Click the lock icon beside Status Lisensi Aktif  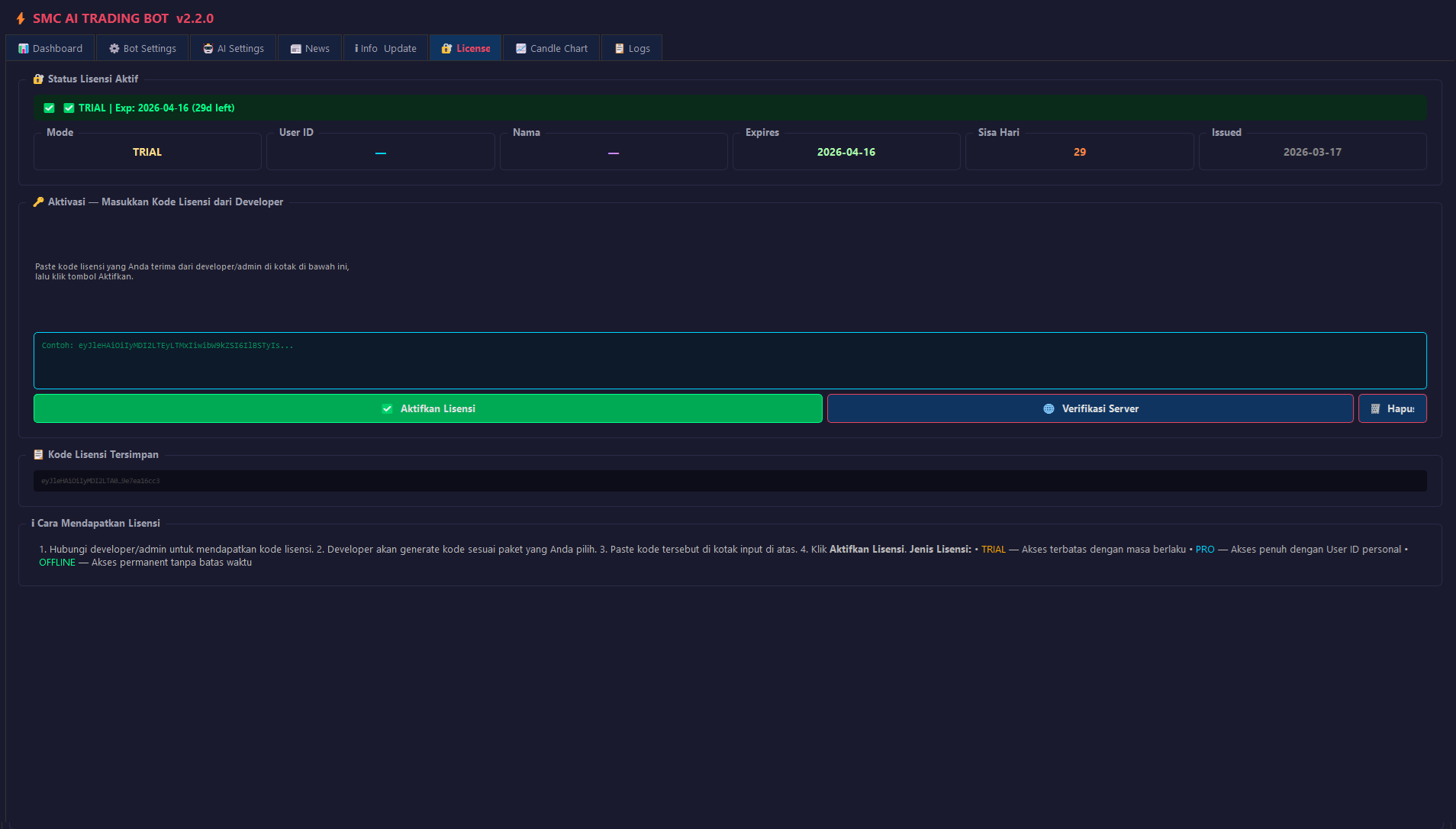[38, 78]
